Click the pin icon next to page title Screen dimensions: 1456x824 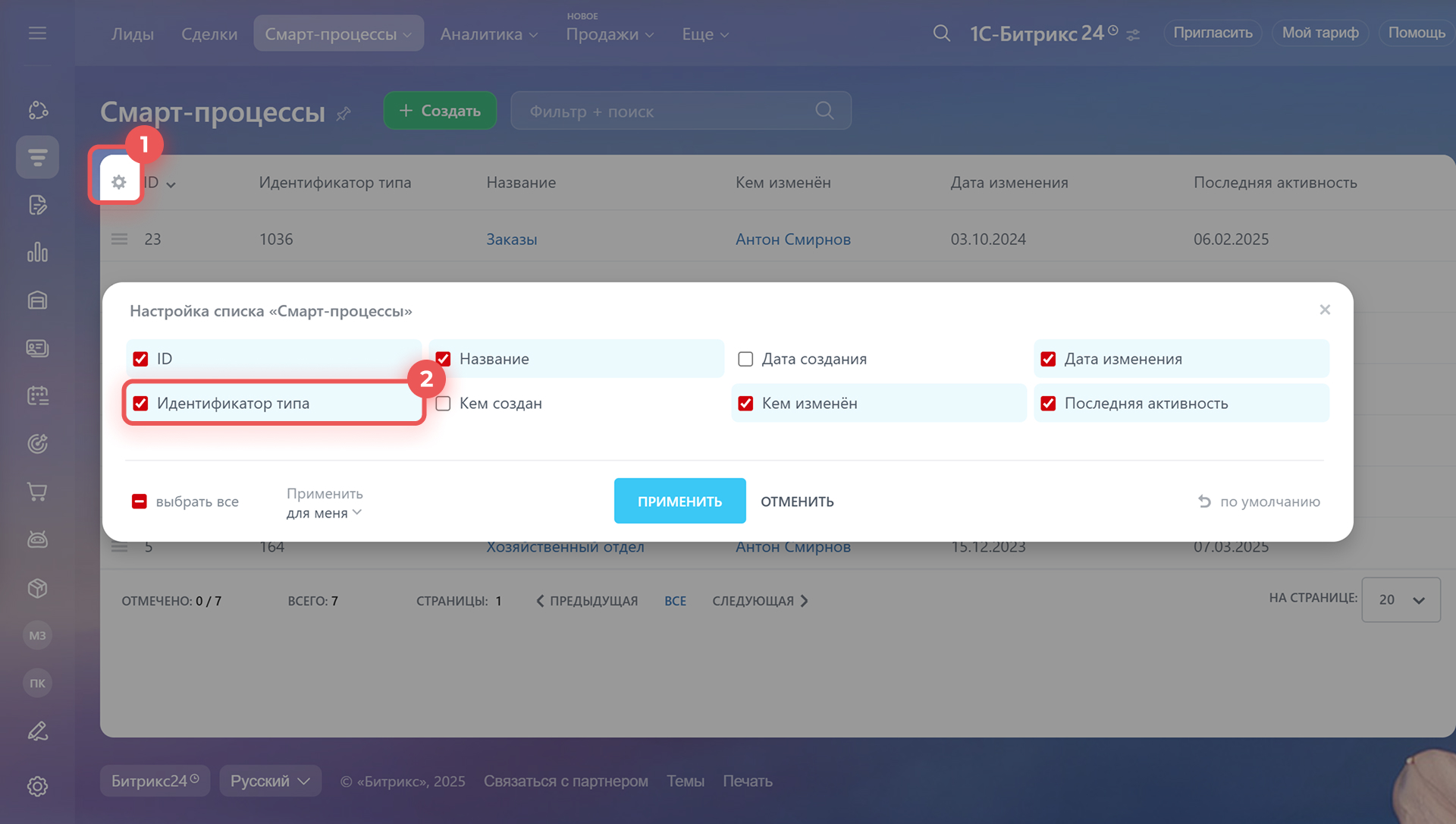click(x=344, y=114)
